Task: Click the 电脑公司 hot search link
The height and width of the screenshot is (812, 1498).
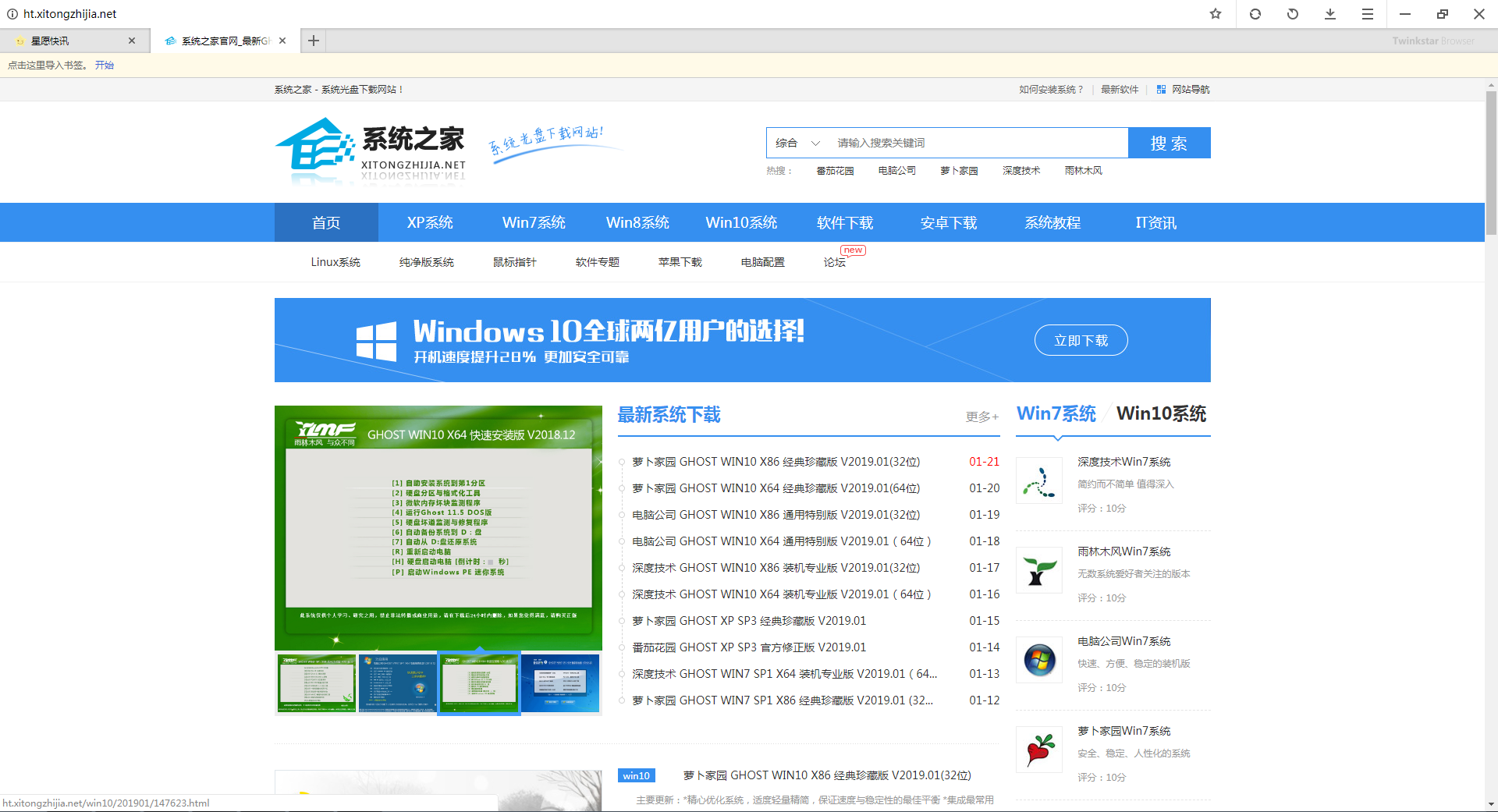Action: coord(897,171)
